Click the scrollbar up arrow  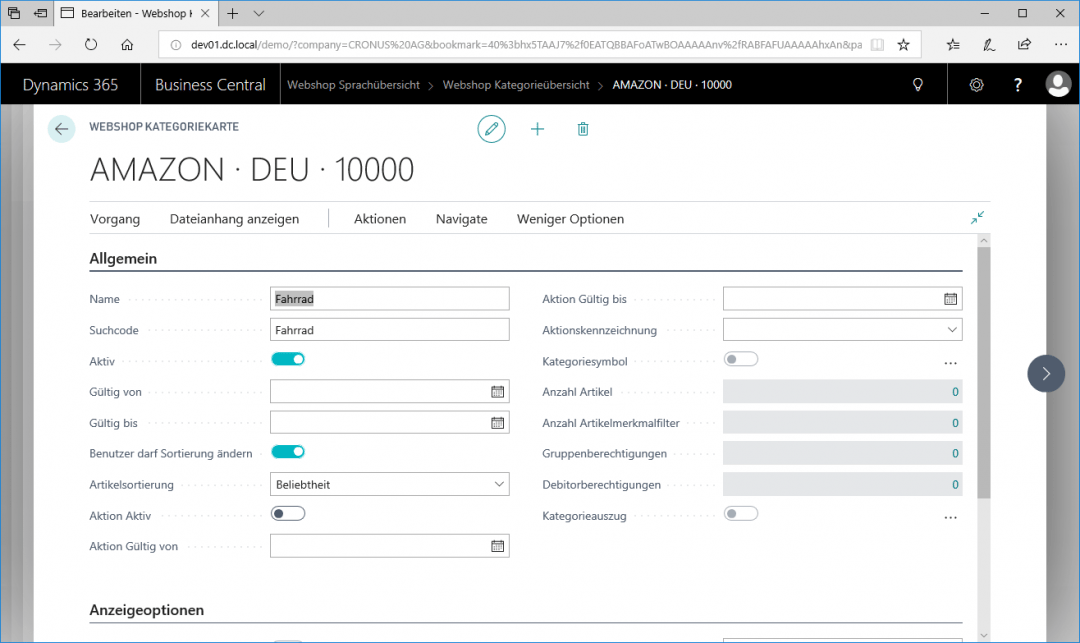tap(983, 240)
